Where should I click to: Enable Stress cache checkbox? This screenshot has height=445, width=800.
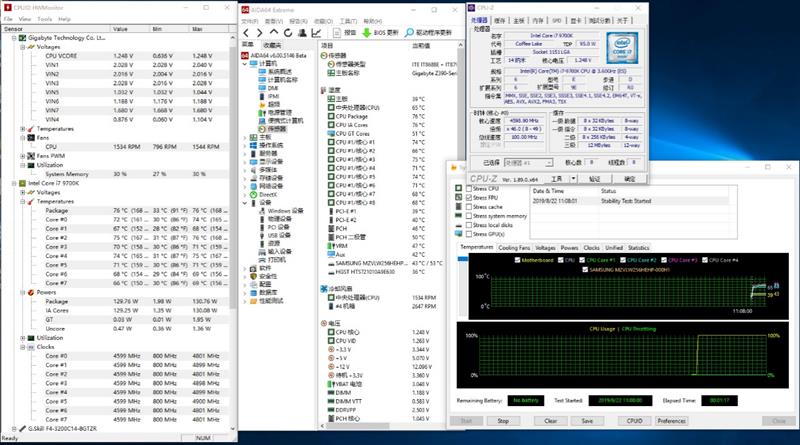(468, 207)
